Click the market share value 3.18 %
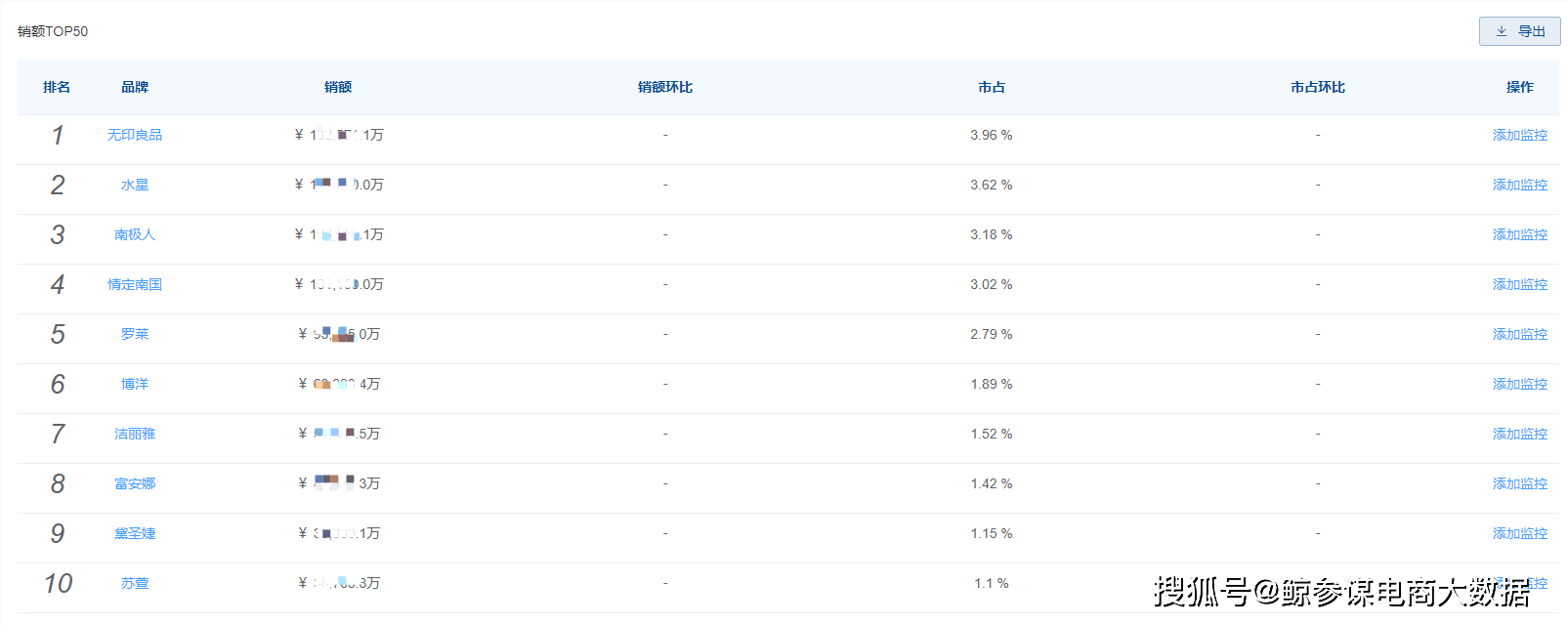The width and height of the screenshot is (1568, 625). [992, 234]
